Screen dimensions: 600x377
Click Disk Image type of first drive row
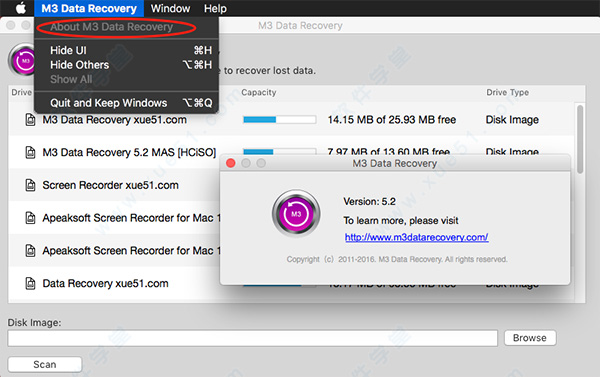(x=512, y=120)
